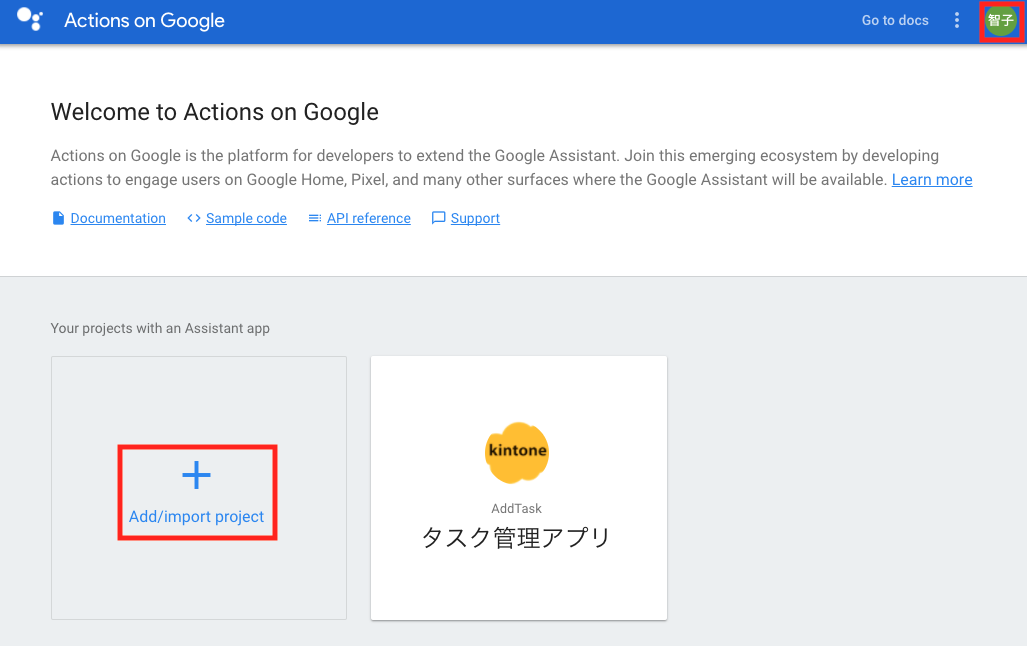Open the Support link

tap(475, 218)
